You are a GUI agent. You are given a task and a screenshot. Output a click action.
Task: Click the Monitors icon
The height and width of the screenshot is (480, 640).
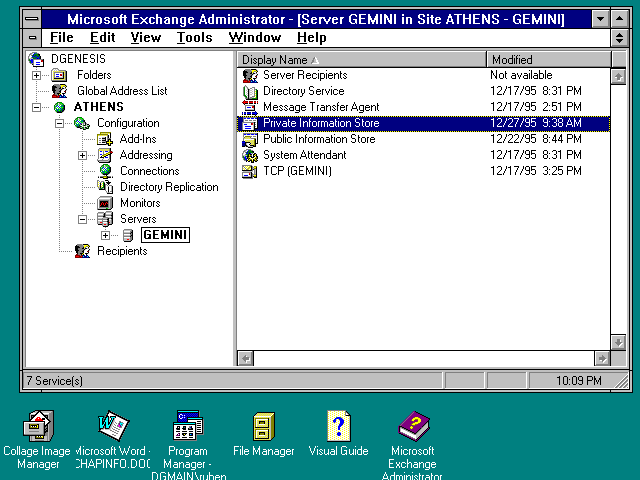pyautogui.click(x=105, y=203)
